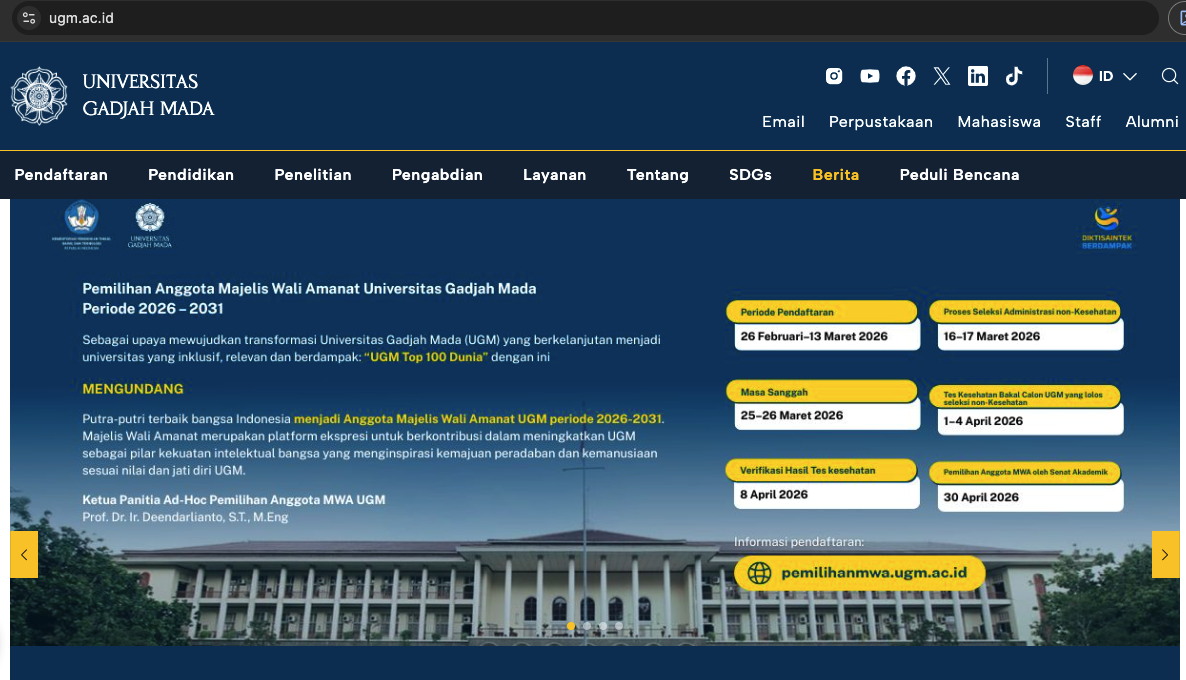
Task: Open the ID language dropdown
Action: click(1105, 75)
